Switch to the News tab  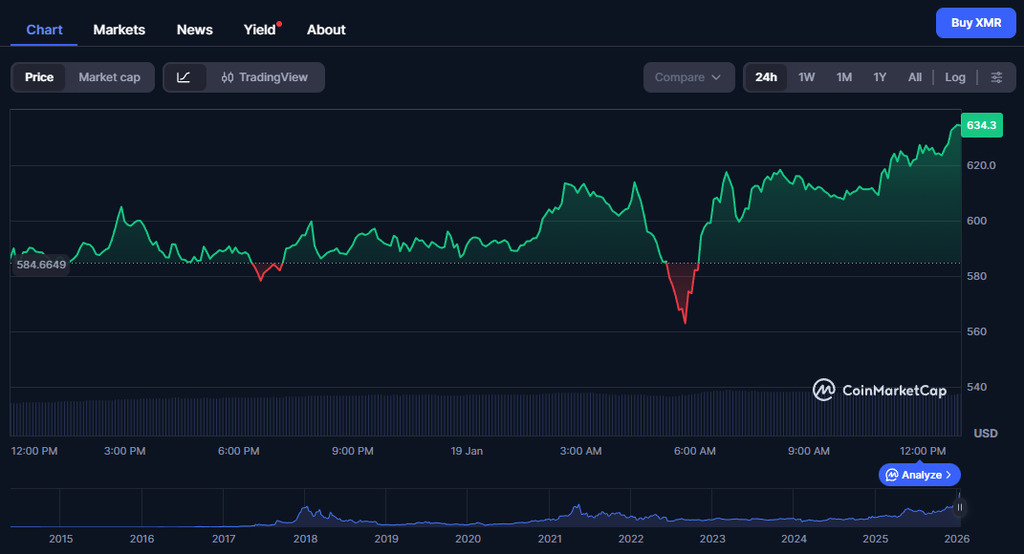tap(194, 29)
